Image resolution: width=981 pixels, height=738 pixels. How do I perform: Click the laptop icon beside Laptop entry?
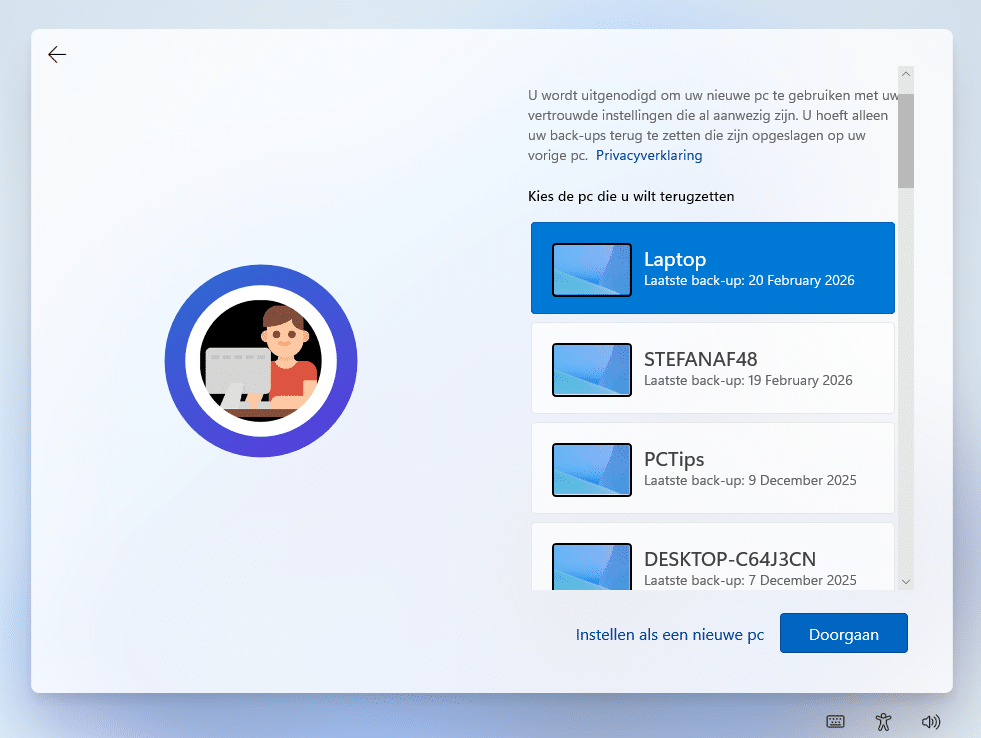[x=591, y=269]
